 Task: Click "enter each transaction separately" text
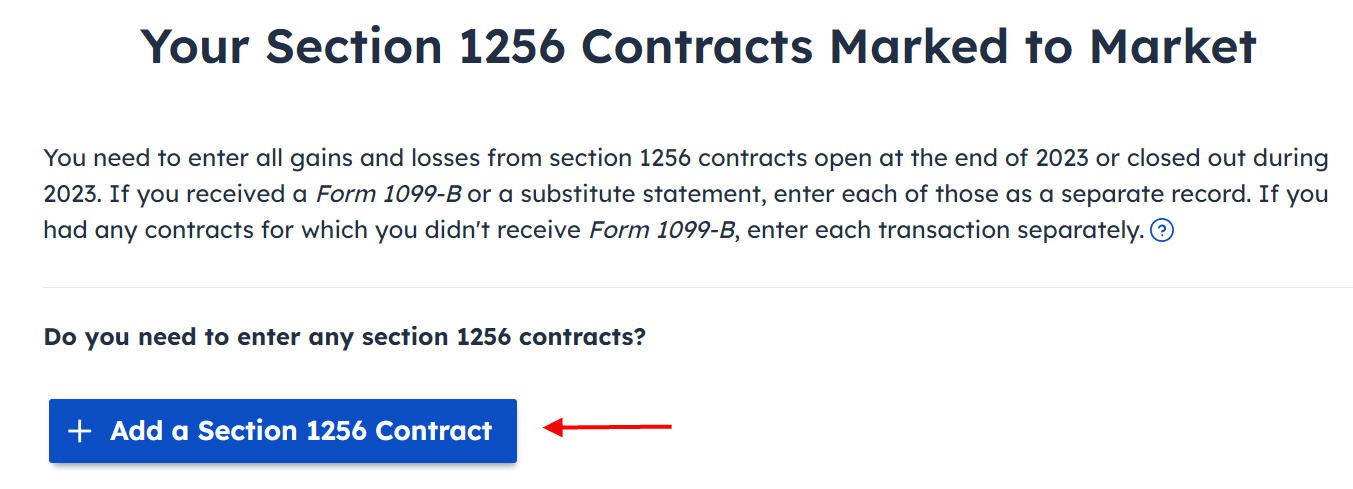[944, 231]
